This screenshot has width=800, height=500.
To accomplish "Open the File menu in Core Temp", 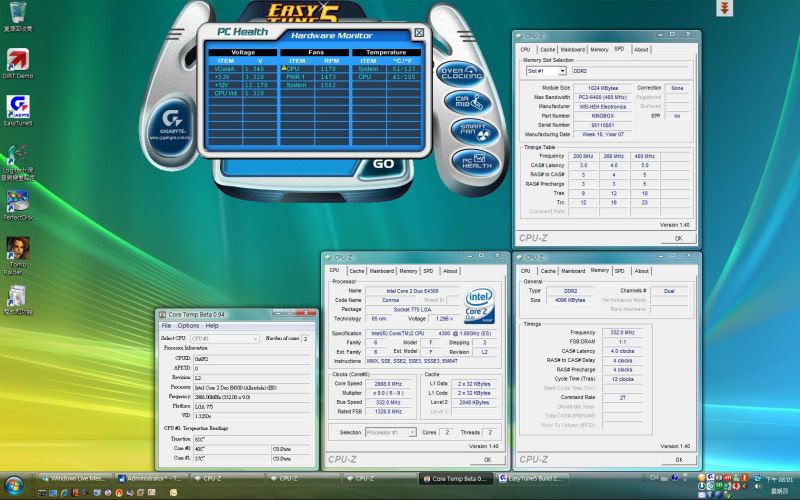I will coord(166,326).
